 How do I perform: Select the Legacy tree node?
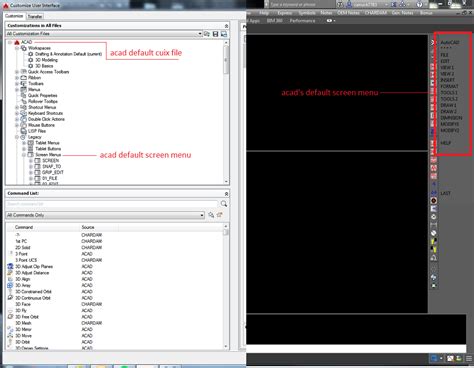(35, 137)
